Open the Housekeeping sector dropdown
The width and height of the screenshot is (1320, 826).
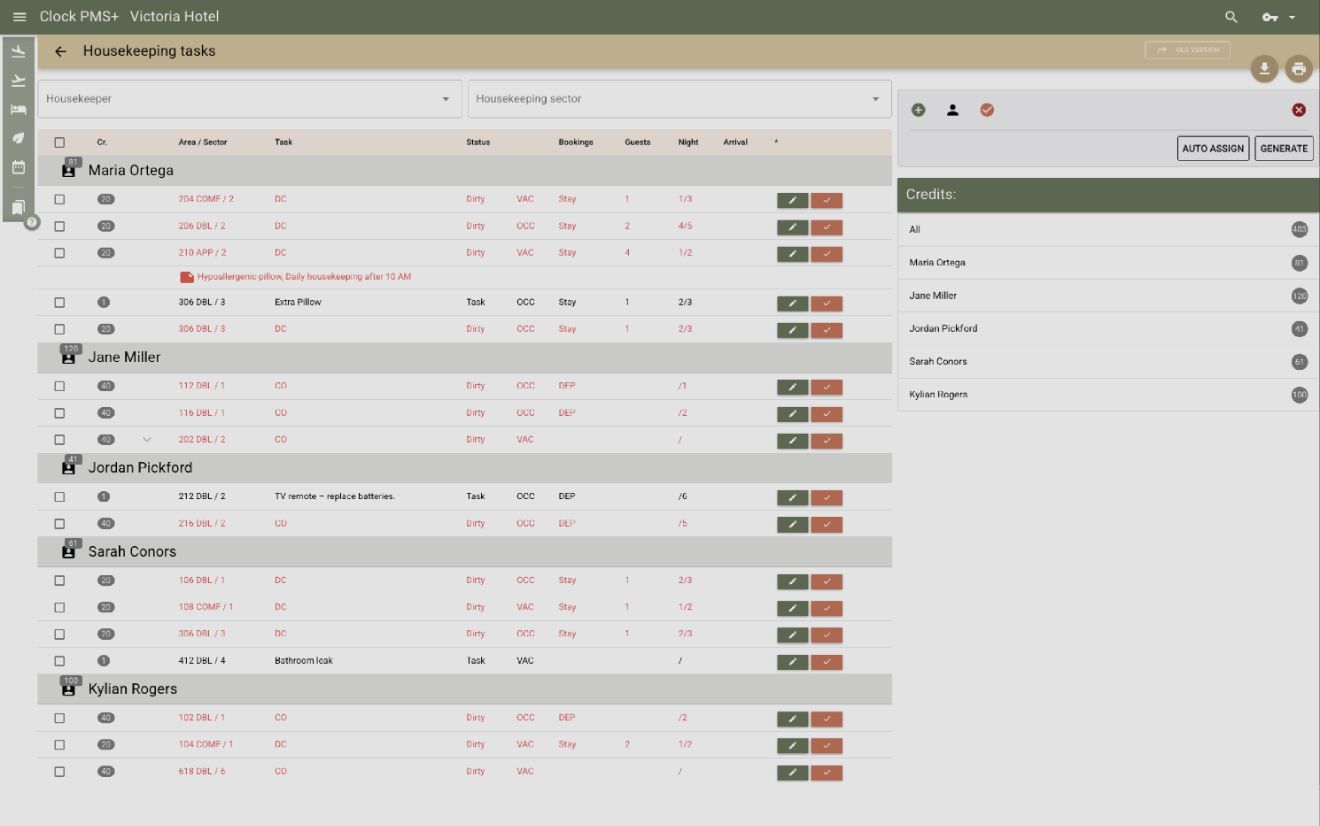point(679,99)
